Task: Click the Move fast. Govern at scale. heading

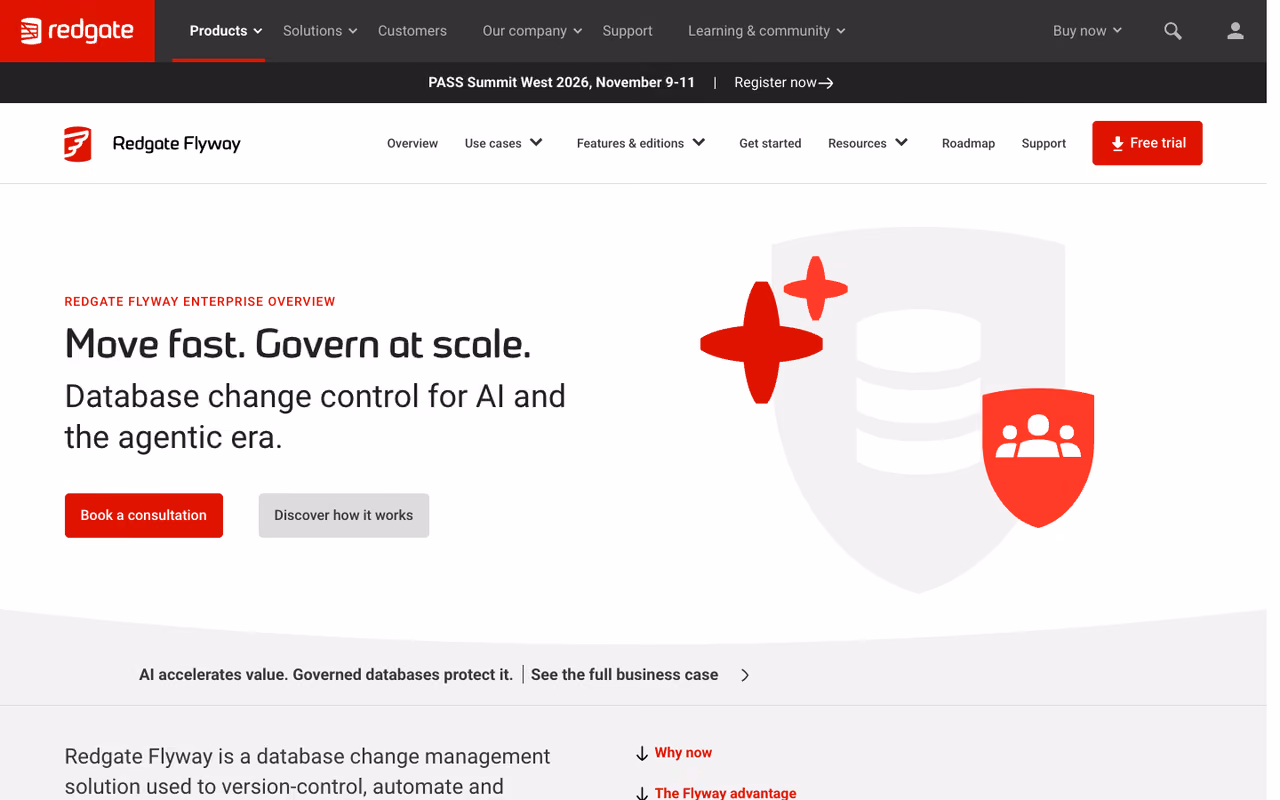Action: pyautogui.click(x=298, y=344)
